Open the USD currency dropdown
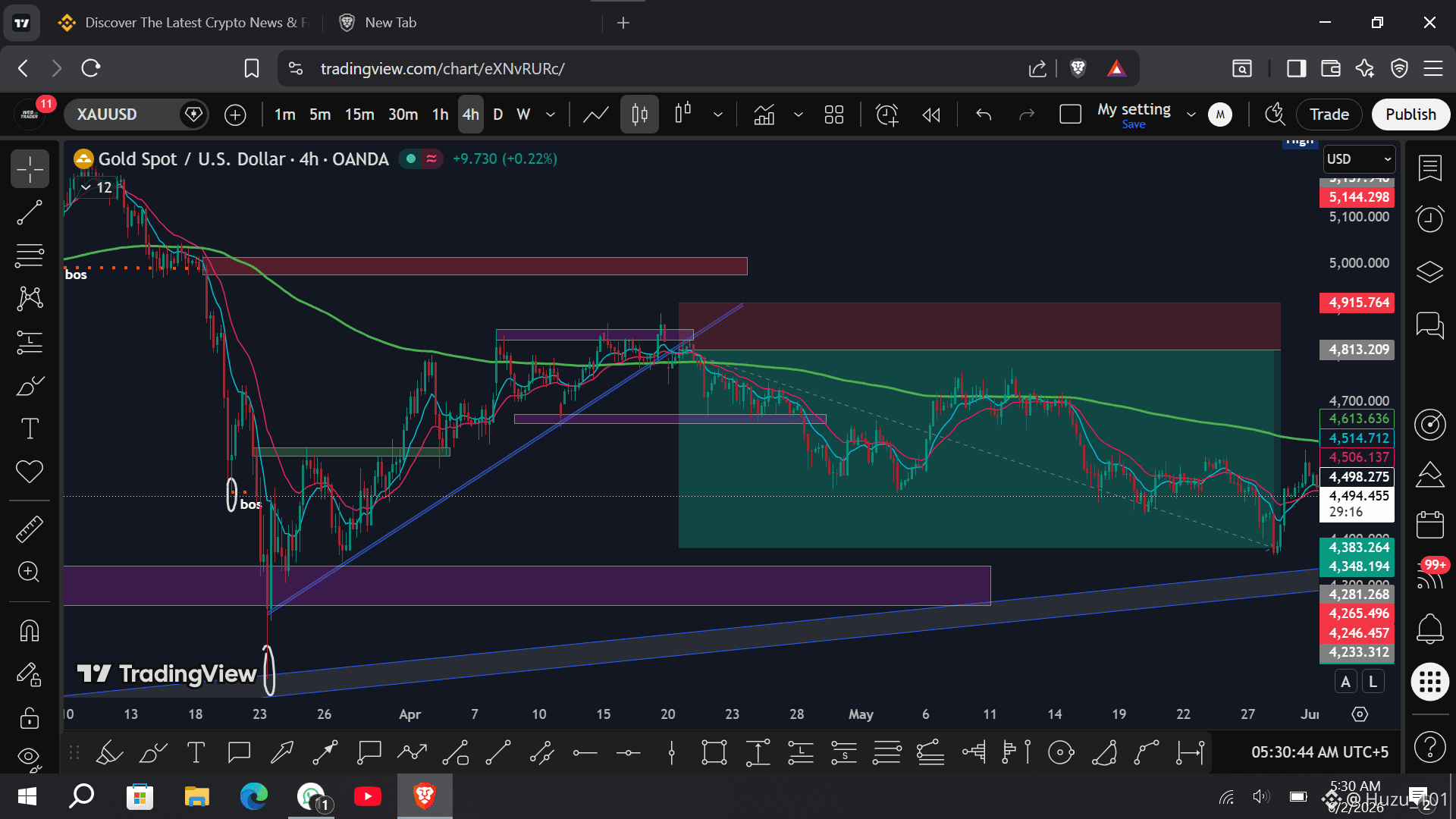This screenshot has width=1456, height=819. coord(1359,159)
